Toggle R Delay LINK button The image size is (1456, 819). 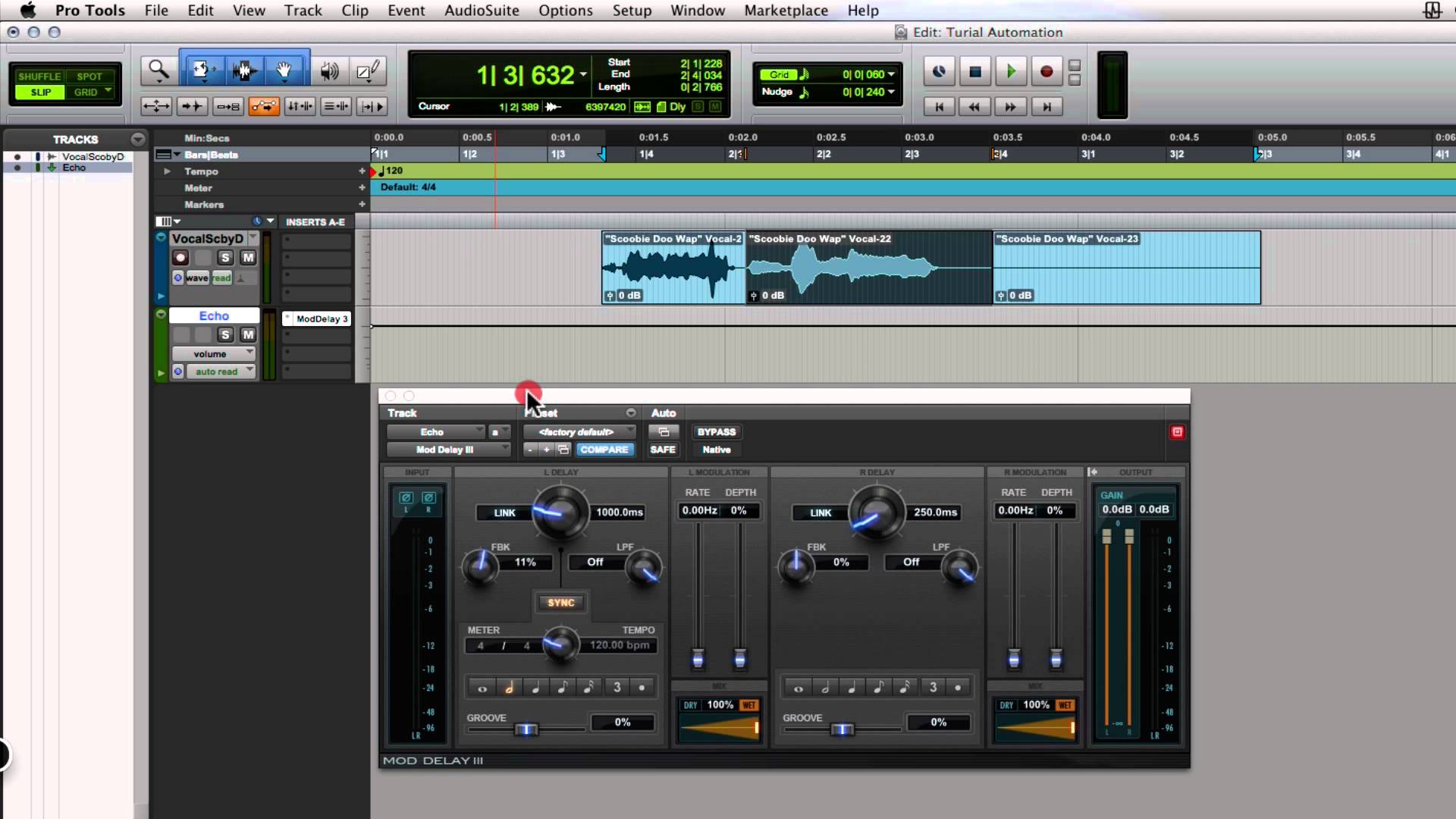(821, 513)
